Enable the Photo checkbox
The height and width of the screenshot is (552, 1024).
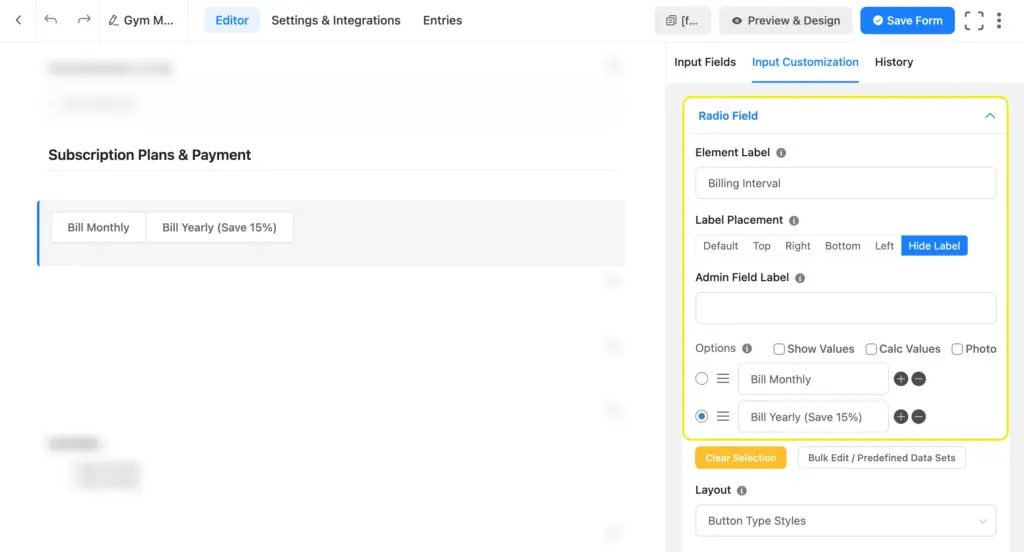(957, 349)
